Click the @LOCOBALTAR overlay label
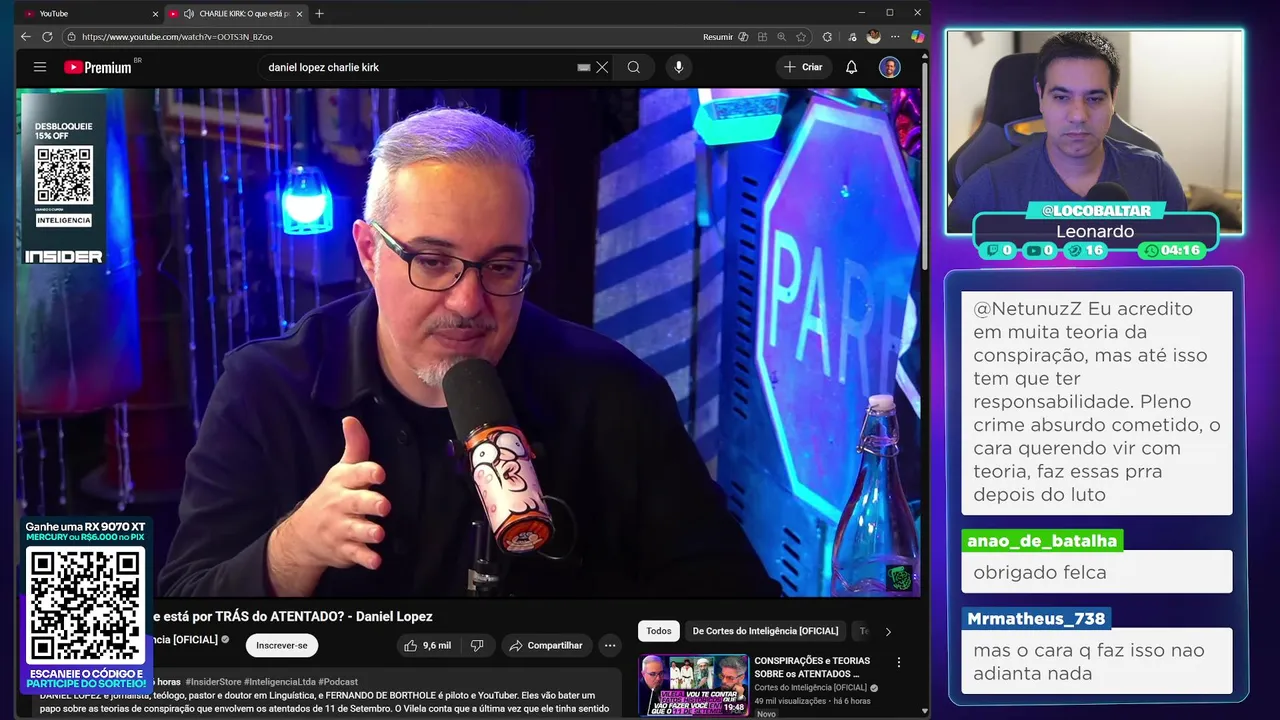This screenshot has width=1280, height=720. [x=1096, y=211]
